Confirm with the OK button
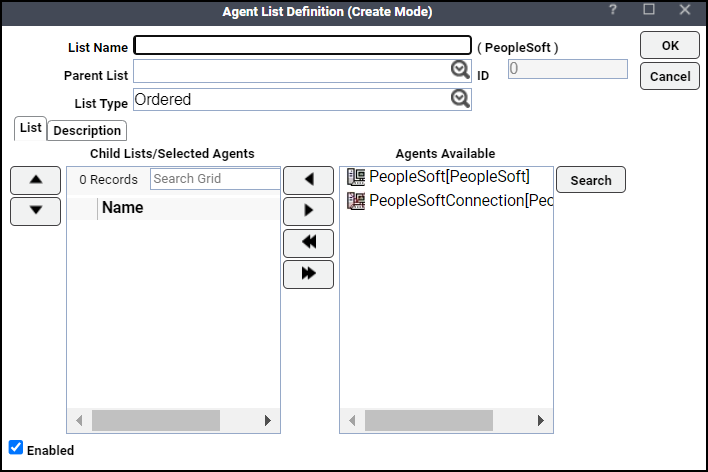 (670, 45)
